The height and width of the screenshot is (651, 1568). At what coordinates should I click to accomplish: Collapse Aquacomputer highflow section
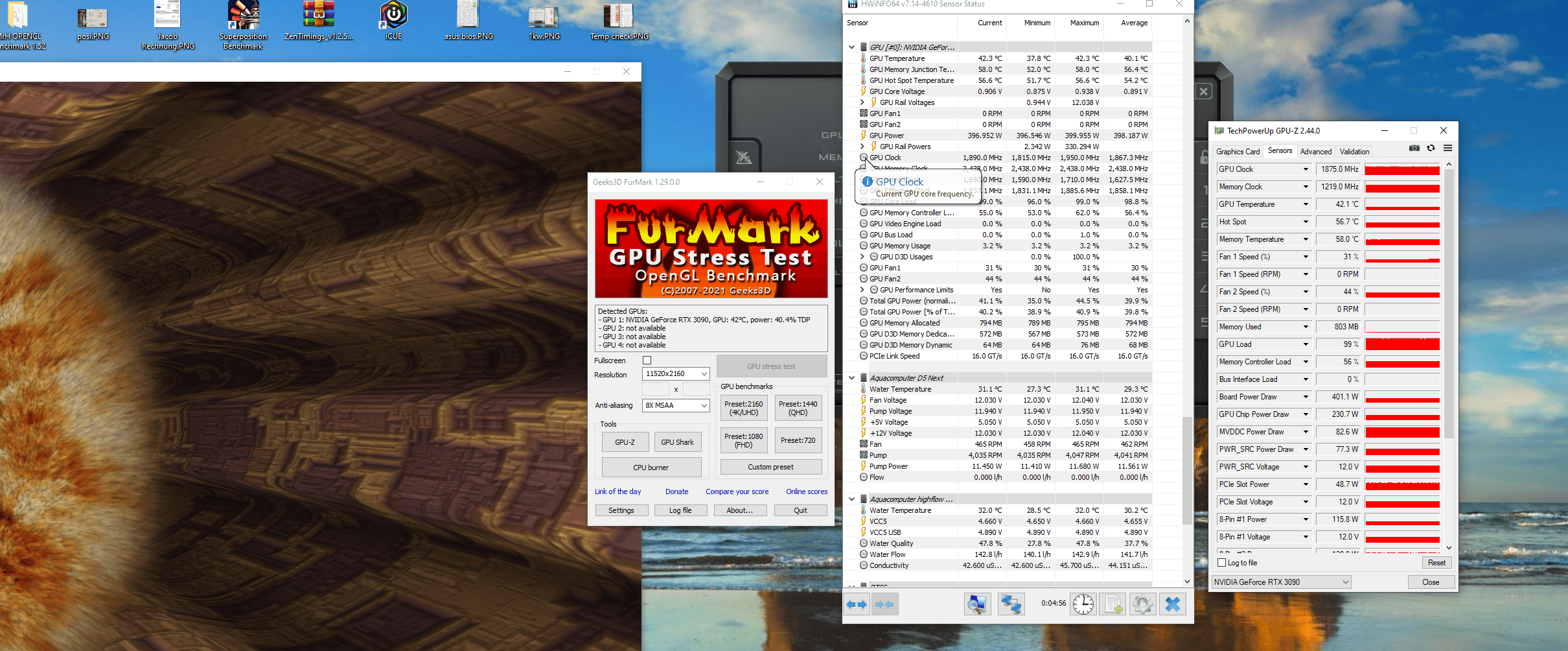click(851, 499)
